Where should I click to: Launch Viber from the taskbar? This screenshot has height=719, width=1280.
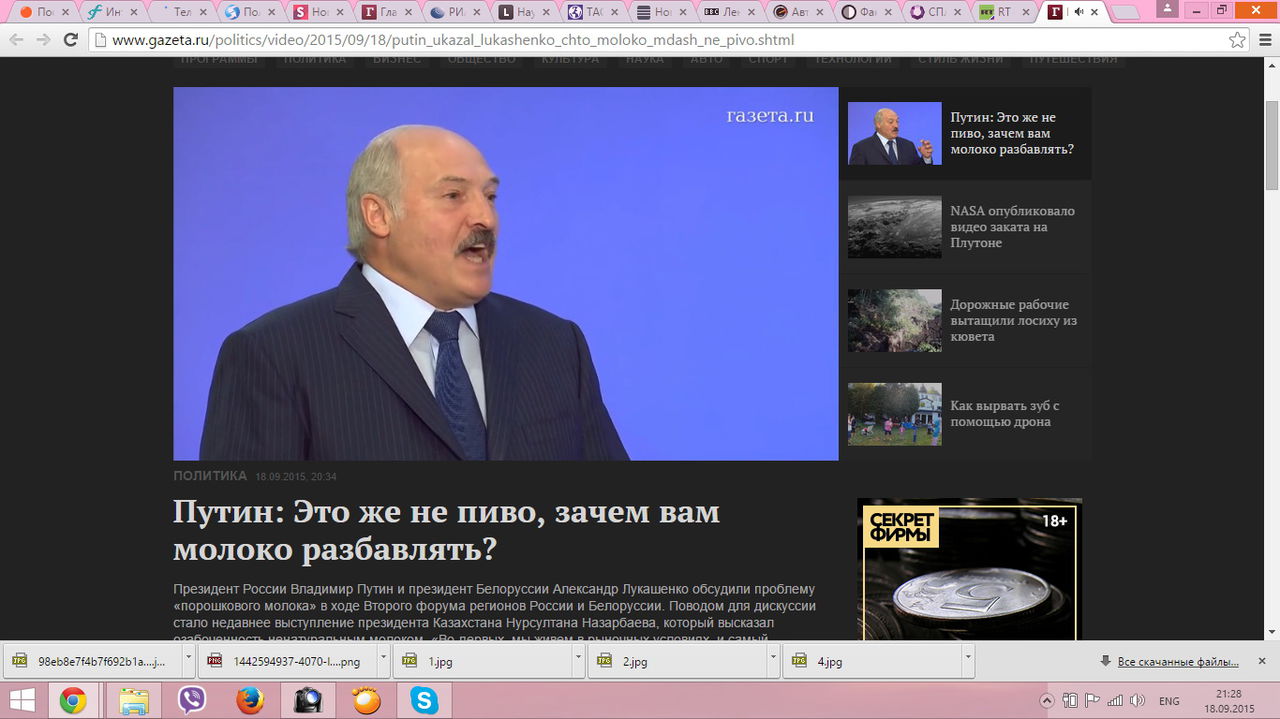tap(191, 700)
